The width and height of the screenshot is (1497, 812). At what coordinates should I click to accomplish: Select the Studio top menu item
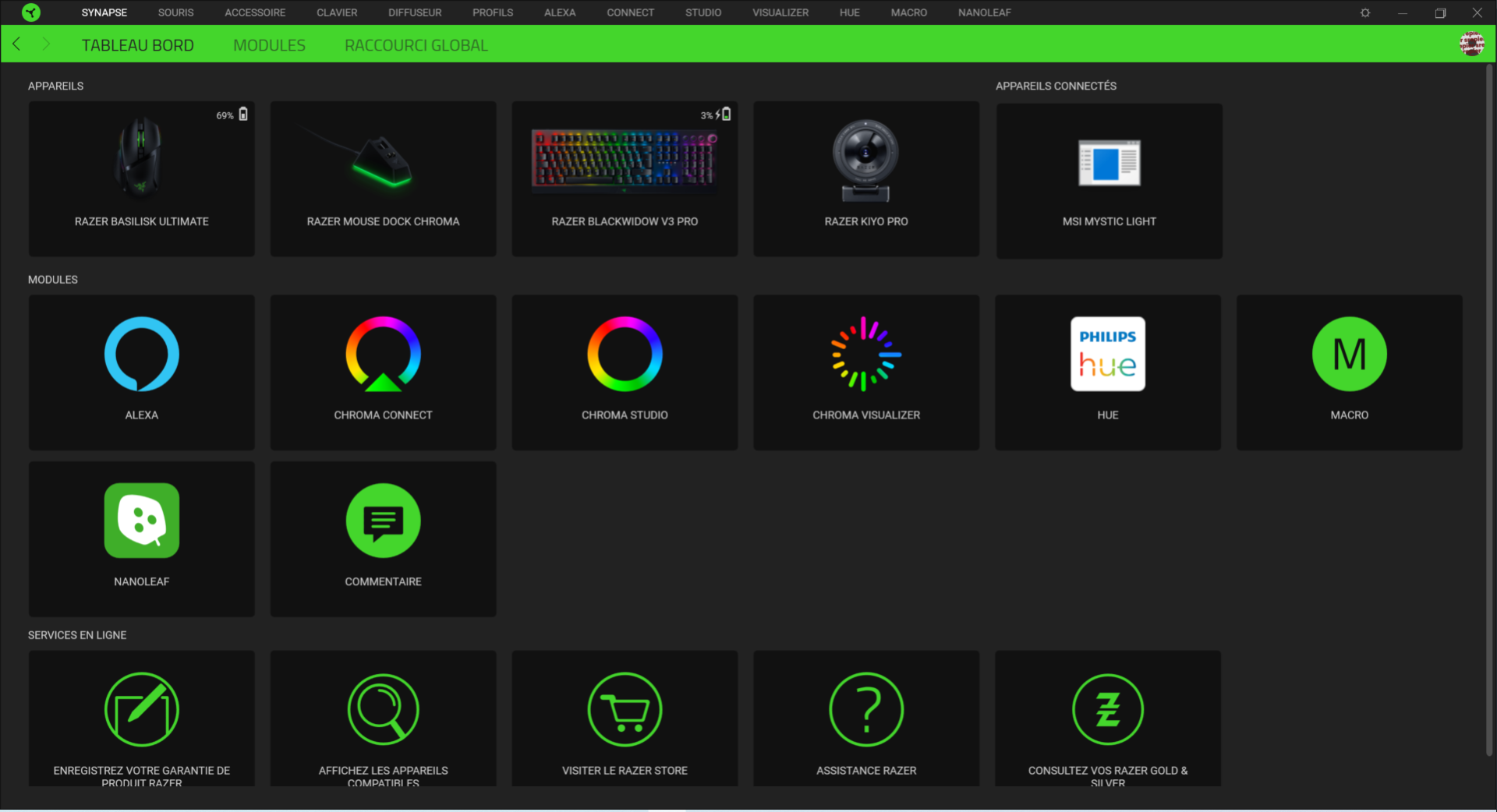[703, 12]
